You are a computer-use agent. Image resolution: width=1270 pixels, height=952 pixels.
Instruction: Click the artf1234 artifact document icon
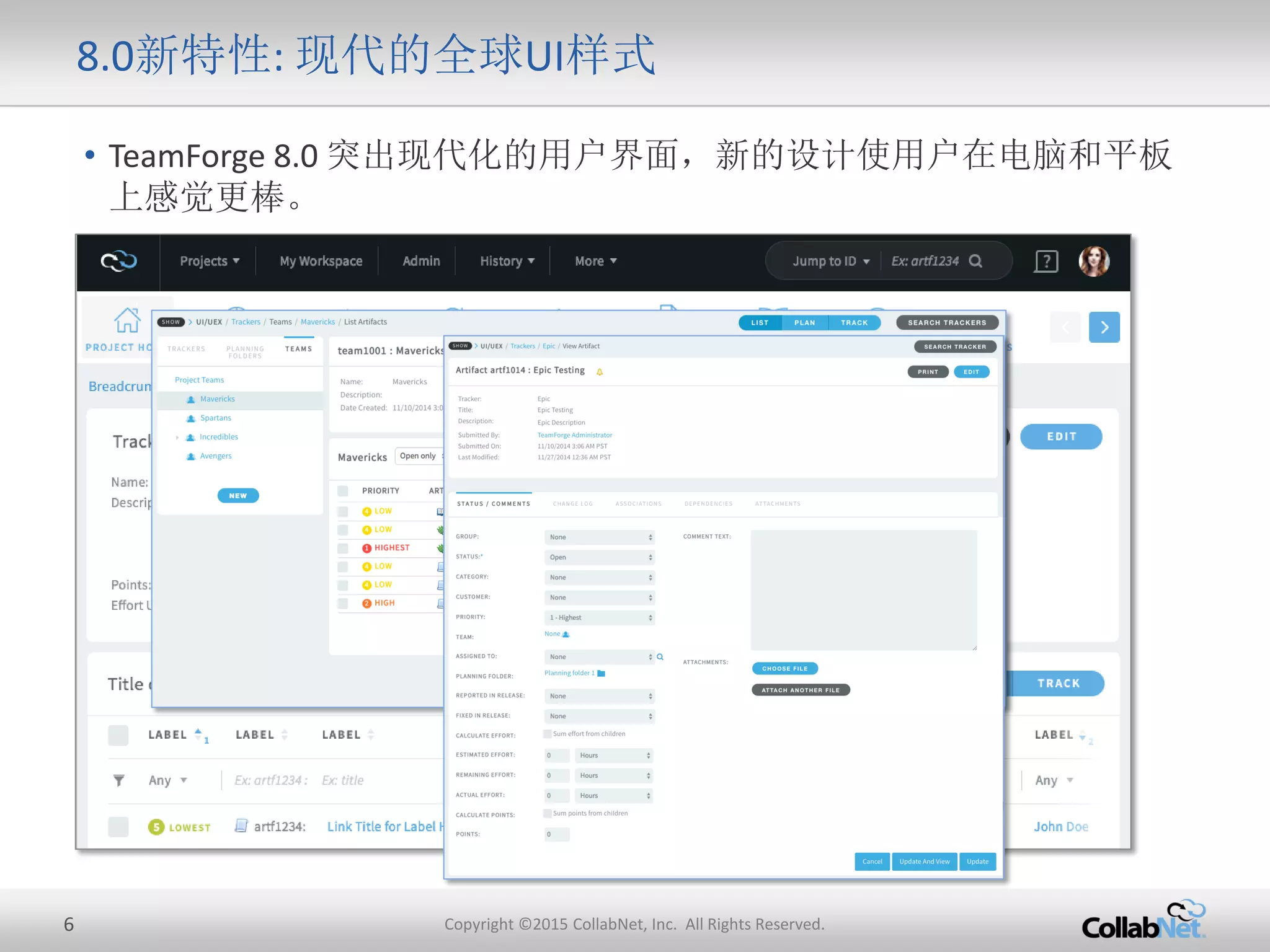point(241,826)
